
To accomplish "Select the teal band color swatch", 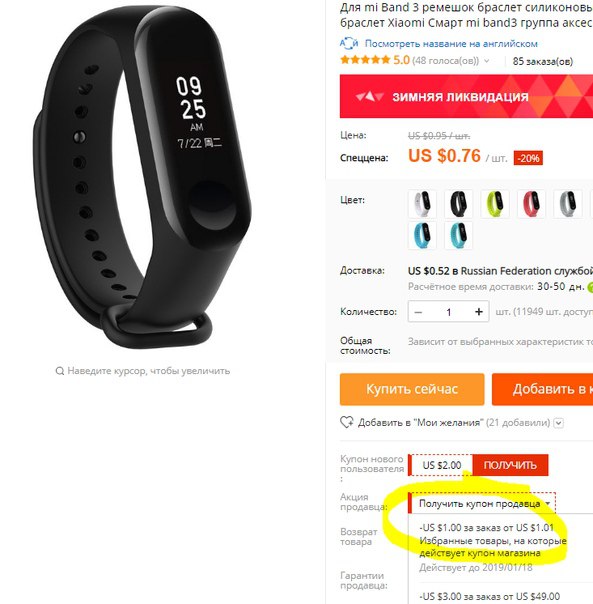I will pyautogui.click(x=458, y=235).
